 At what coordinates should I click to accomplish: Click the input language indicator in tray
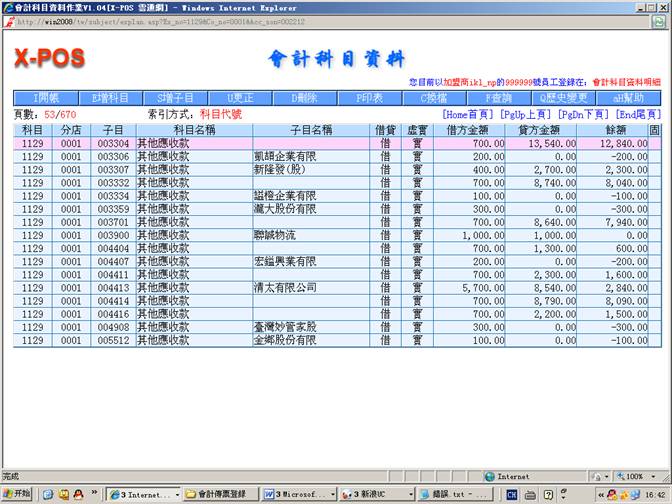pyautogui.click(x=512, y=494)
